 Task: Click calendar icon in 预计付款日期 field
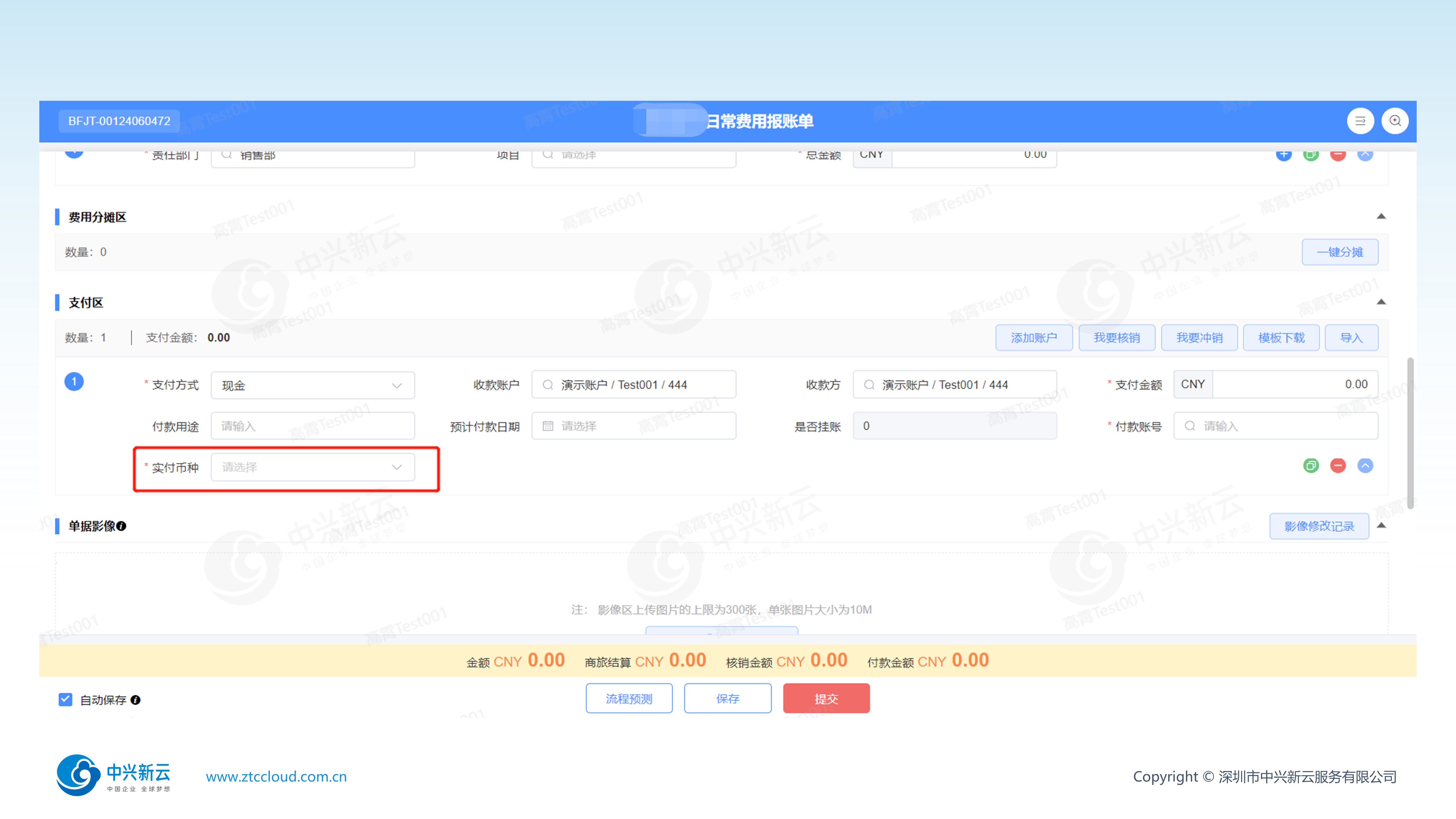(x=548, y=426)
